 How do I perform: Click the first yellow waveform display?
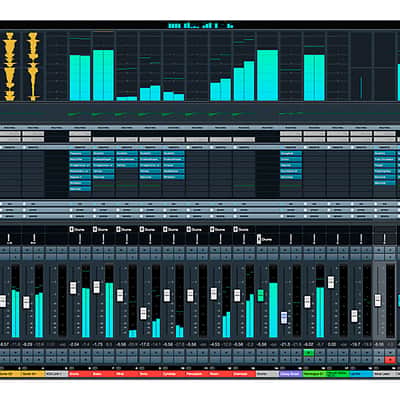click(x=10, y=67)
